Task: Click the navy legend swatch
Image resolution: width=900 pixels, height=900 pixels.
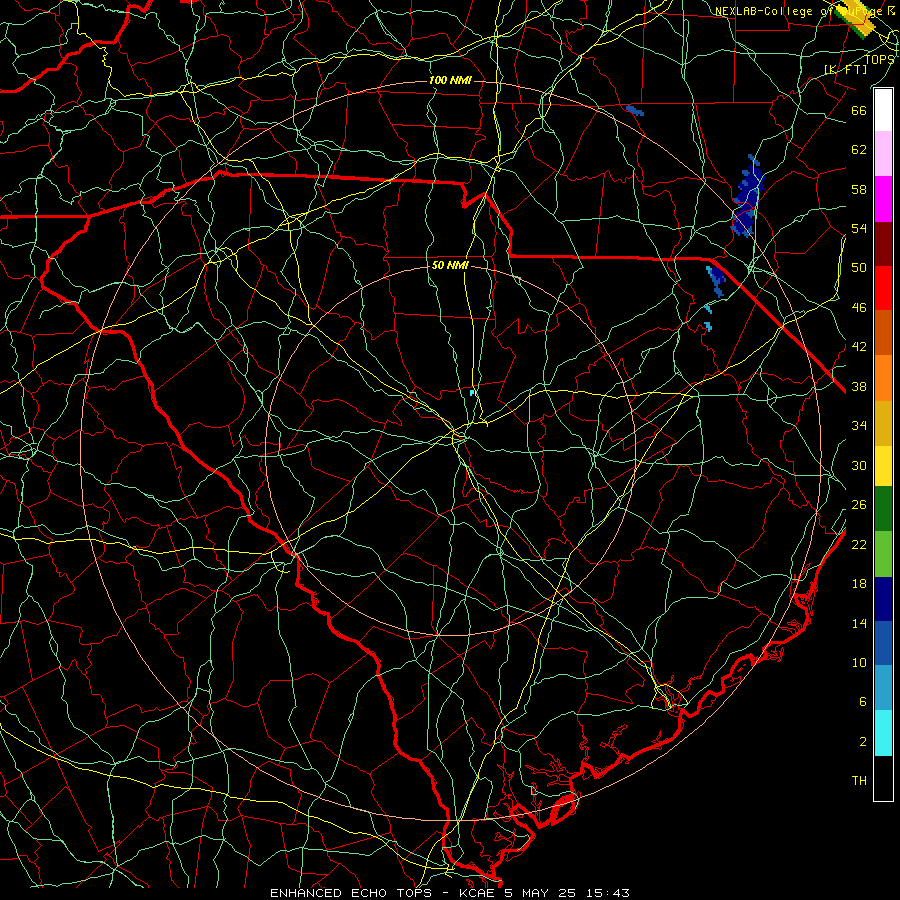Action: [883, 599]
